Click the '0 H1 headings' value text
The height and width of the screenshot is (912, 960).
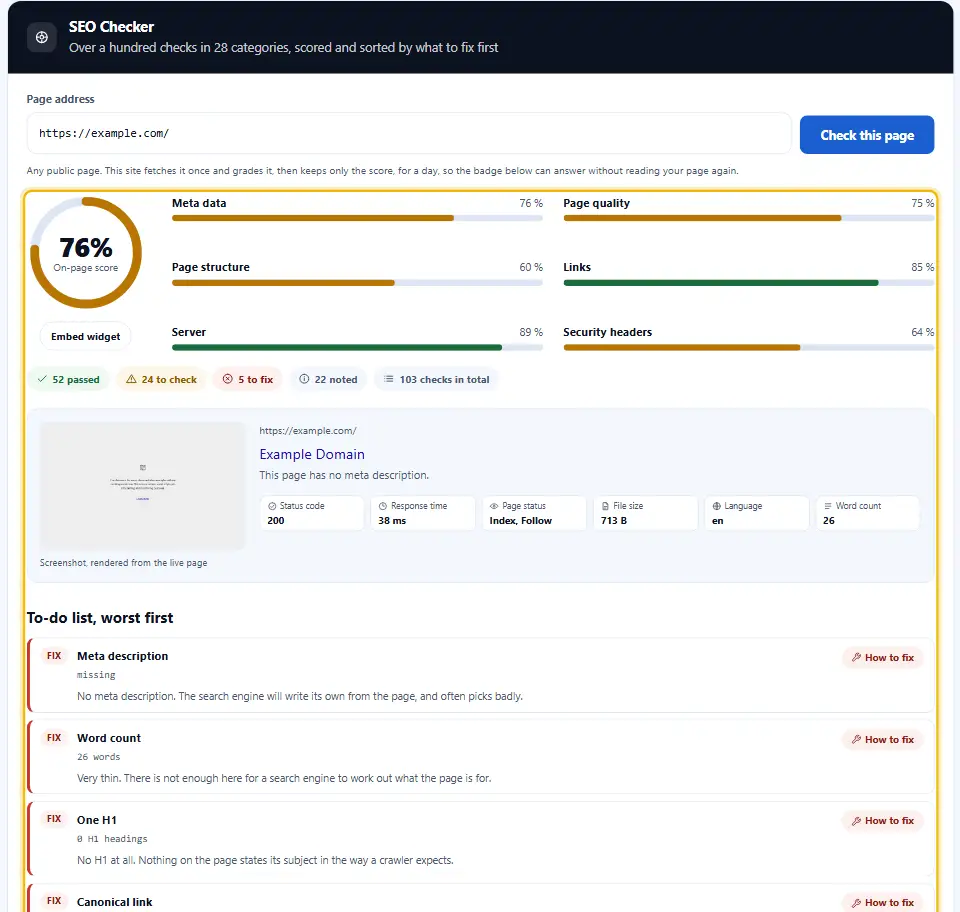point(112,839)
